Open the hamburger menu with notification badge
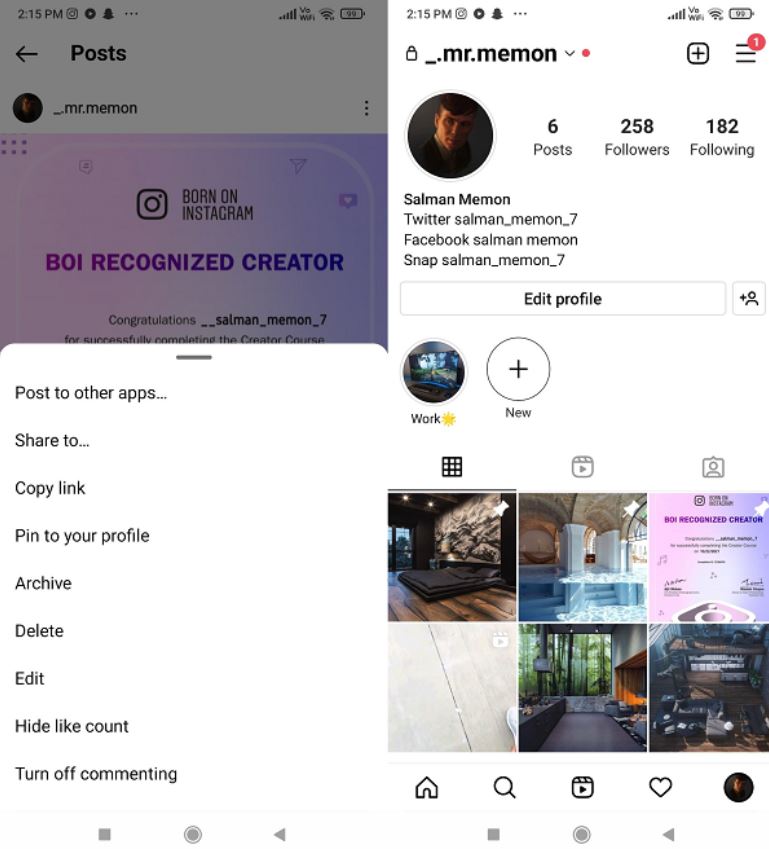The image size is (769, 849). tap(746, 53)
